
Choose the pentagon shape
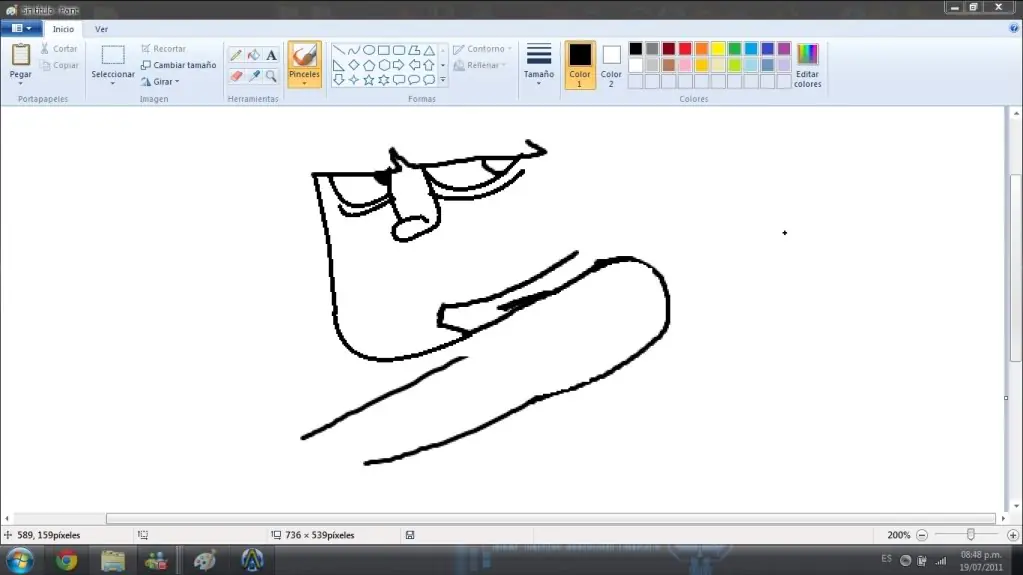(369, 65)
